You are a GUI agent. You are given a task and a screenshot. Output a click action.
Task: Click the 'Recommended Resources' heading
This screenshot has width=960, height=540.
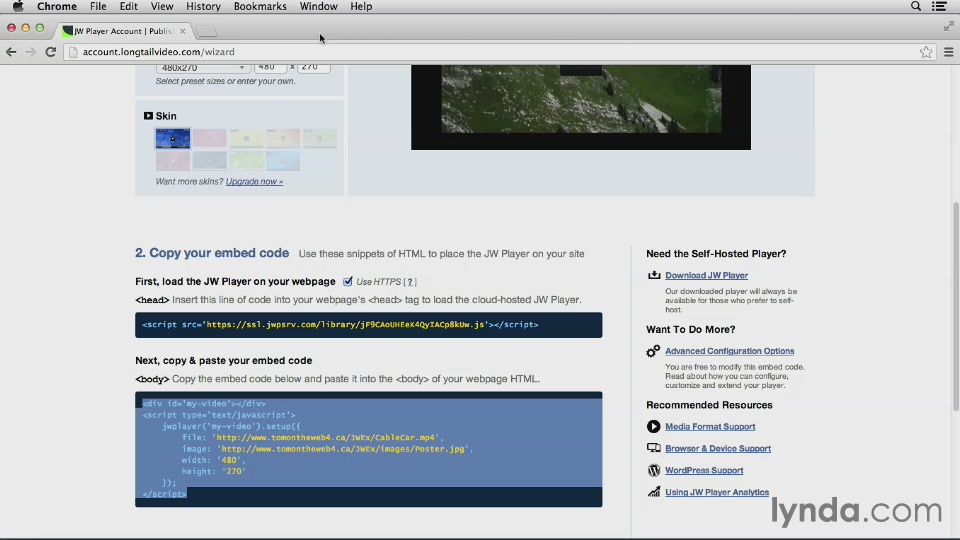pyautogui.click(x=709, y=405)
